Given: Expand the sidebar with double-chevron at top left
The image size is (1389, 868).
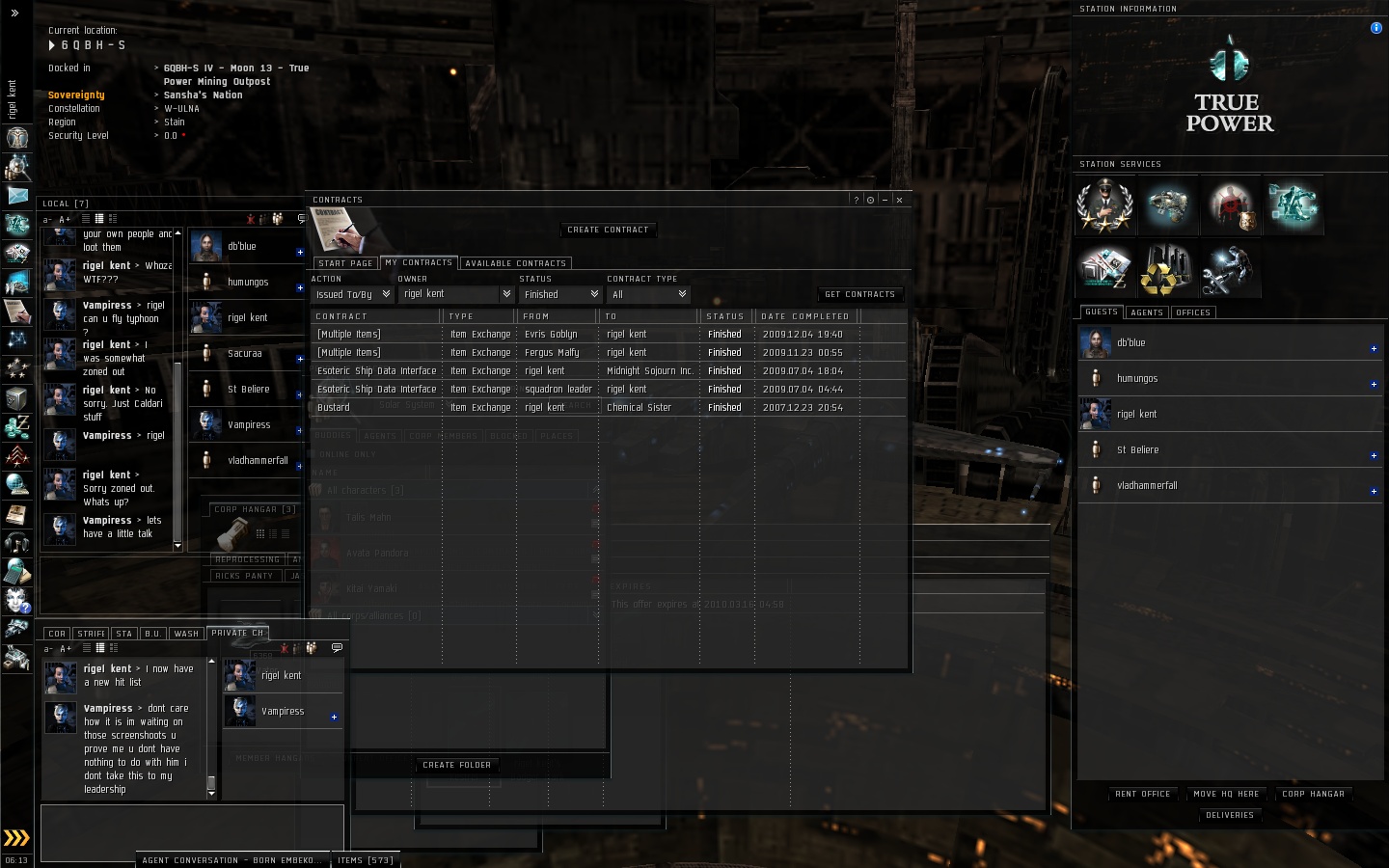Looking at the screenshot, I should coord(14,13).
